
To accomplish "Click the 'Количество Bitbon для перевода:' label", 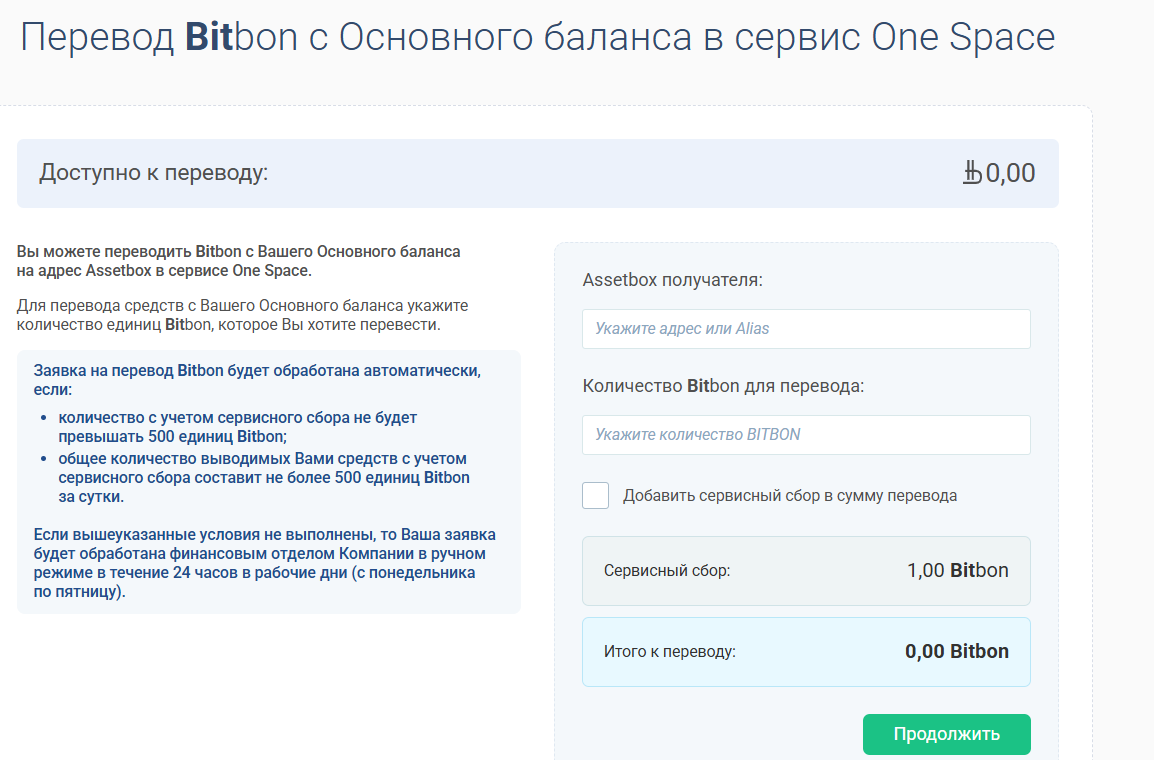I will (x=723, y=386).
